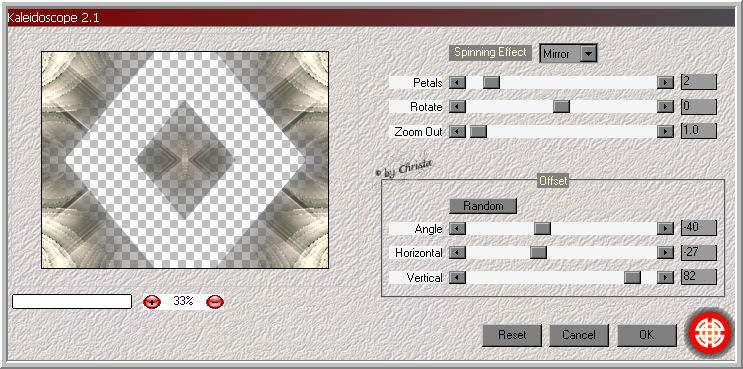The height and width of the screenshot is (369, 743).
Task: Click the Horizontal slider left arrow
Action: tap(457, 253)
